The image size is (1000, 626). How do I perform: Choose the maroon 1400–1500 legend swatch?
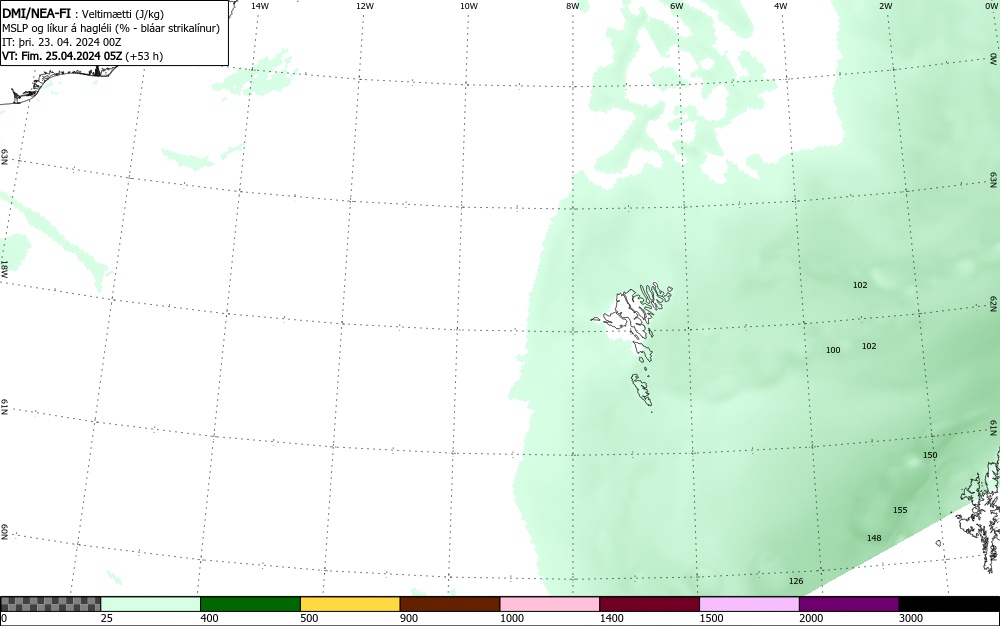649,604
